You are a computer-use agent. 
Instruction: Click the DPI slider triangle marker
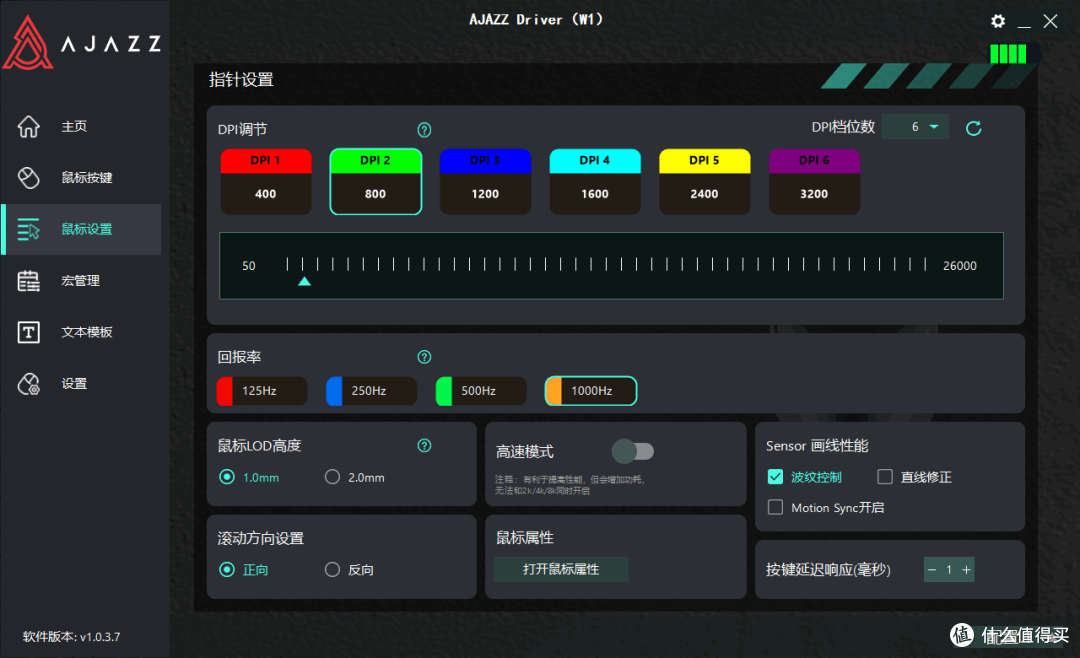point(304,281)
